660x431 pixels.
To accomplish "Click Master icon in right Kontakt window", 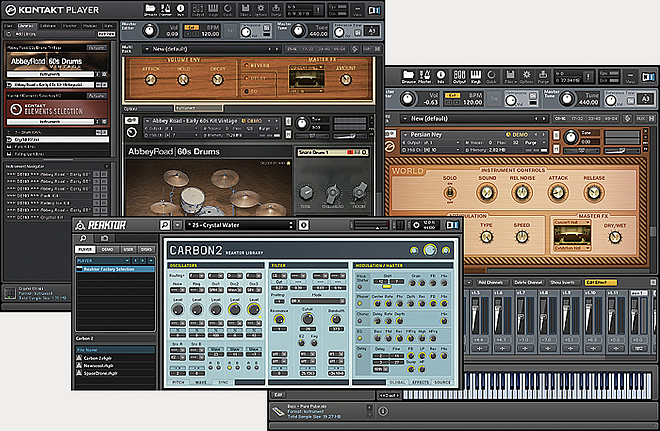I will [425, 77].
